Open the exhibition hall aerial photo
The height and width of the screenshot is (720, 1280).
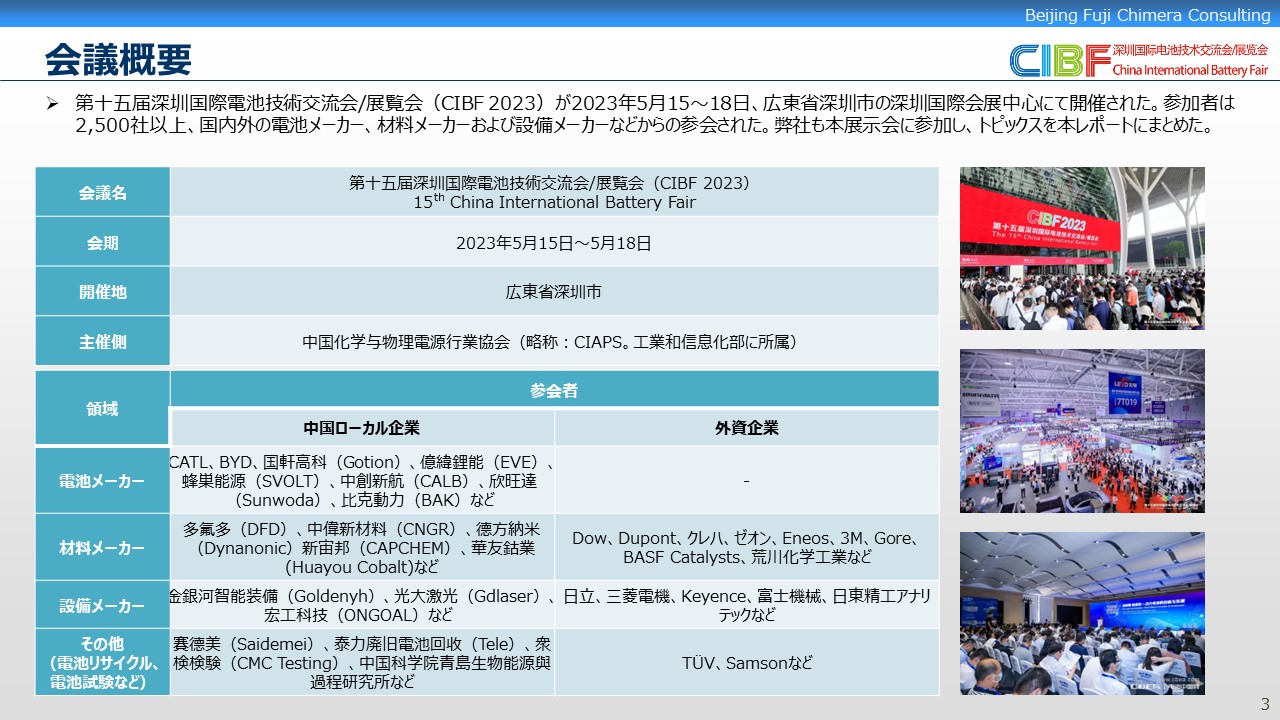(1082, 431)
